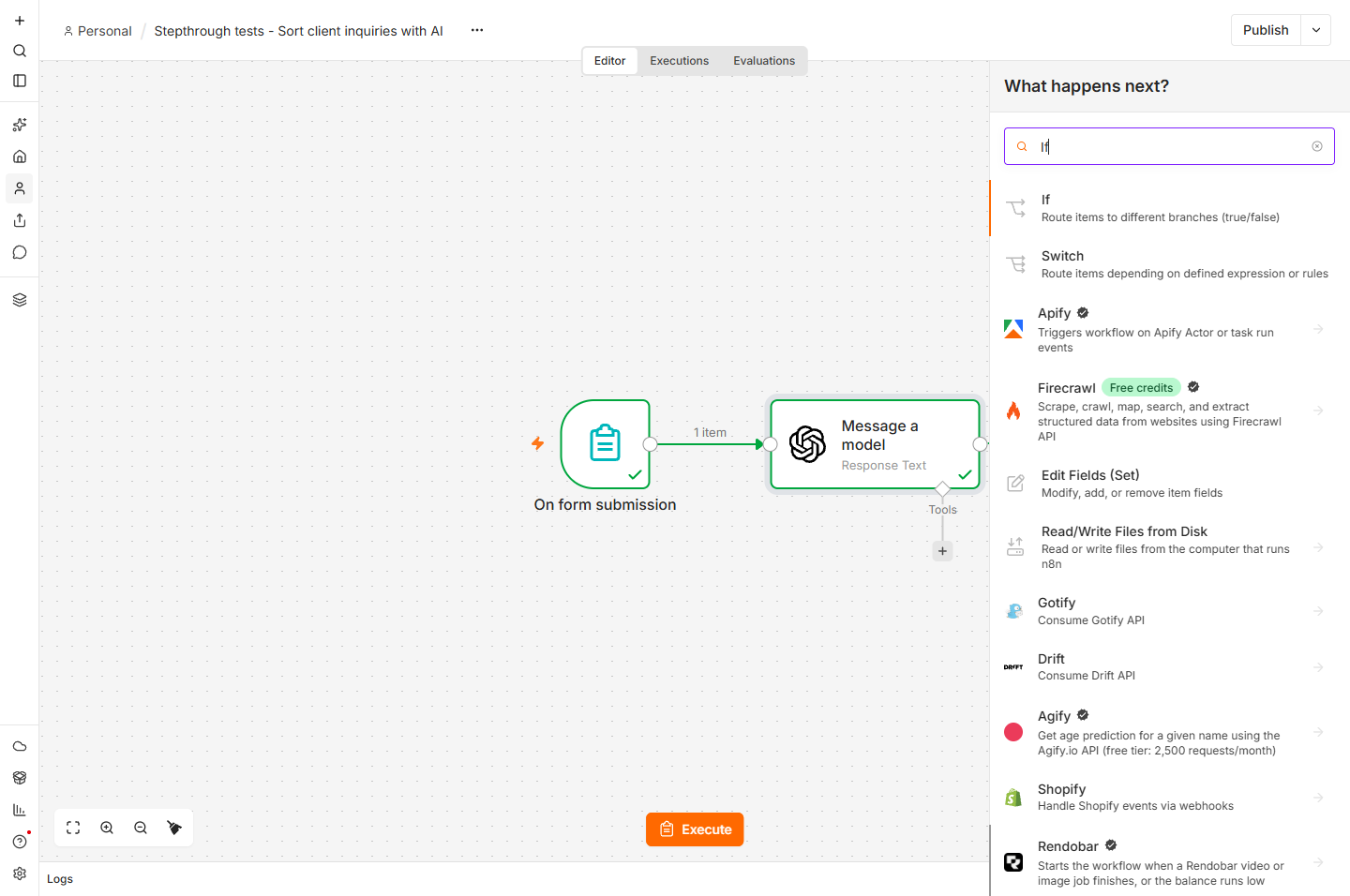
Task: Expand the Apify node actions
Action: pos(1318,329)
